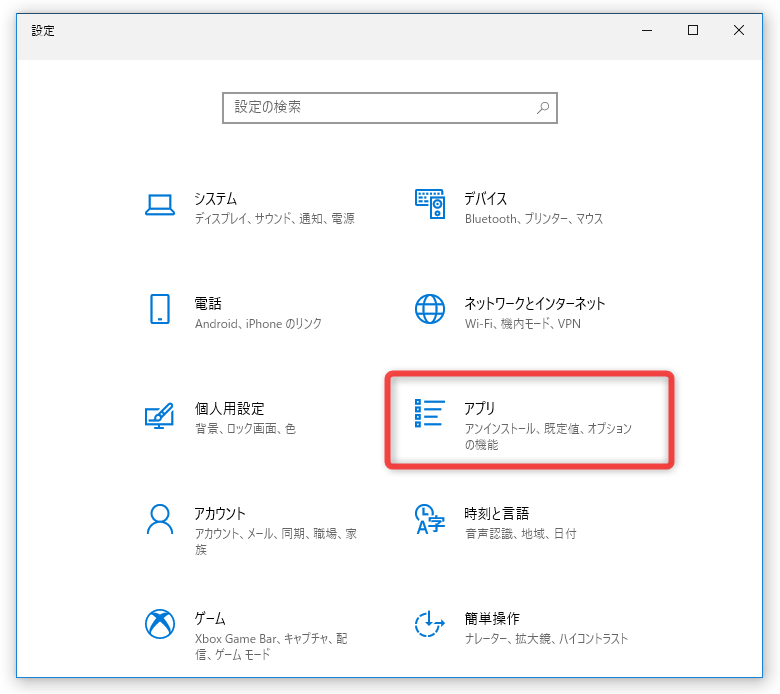Image resolution: width=780 pixels, height=694 pixels.
Task: Click 'Xbox Game Bar、キャプチャ' description text
Action: coord(271,646)
